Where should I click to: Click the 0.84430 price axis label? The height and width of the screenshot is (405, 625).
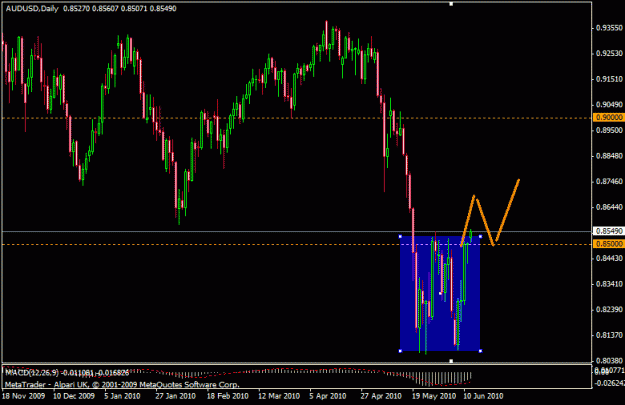609,258
